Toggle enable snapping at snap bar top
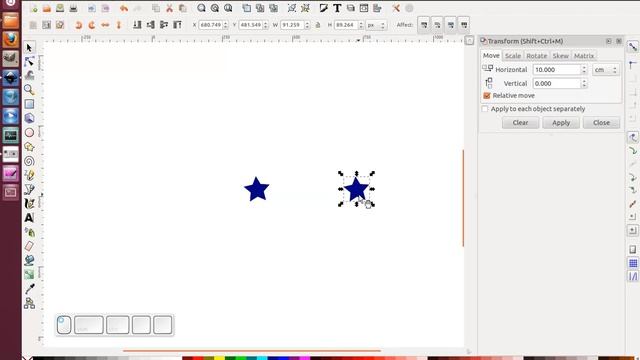The height and width of the screenshot is (360, 640). coord(633,47)
